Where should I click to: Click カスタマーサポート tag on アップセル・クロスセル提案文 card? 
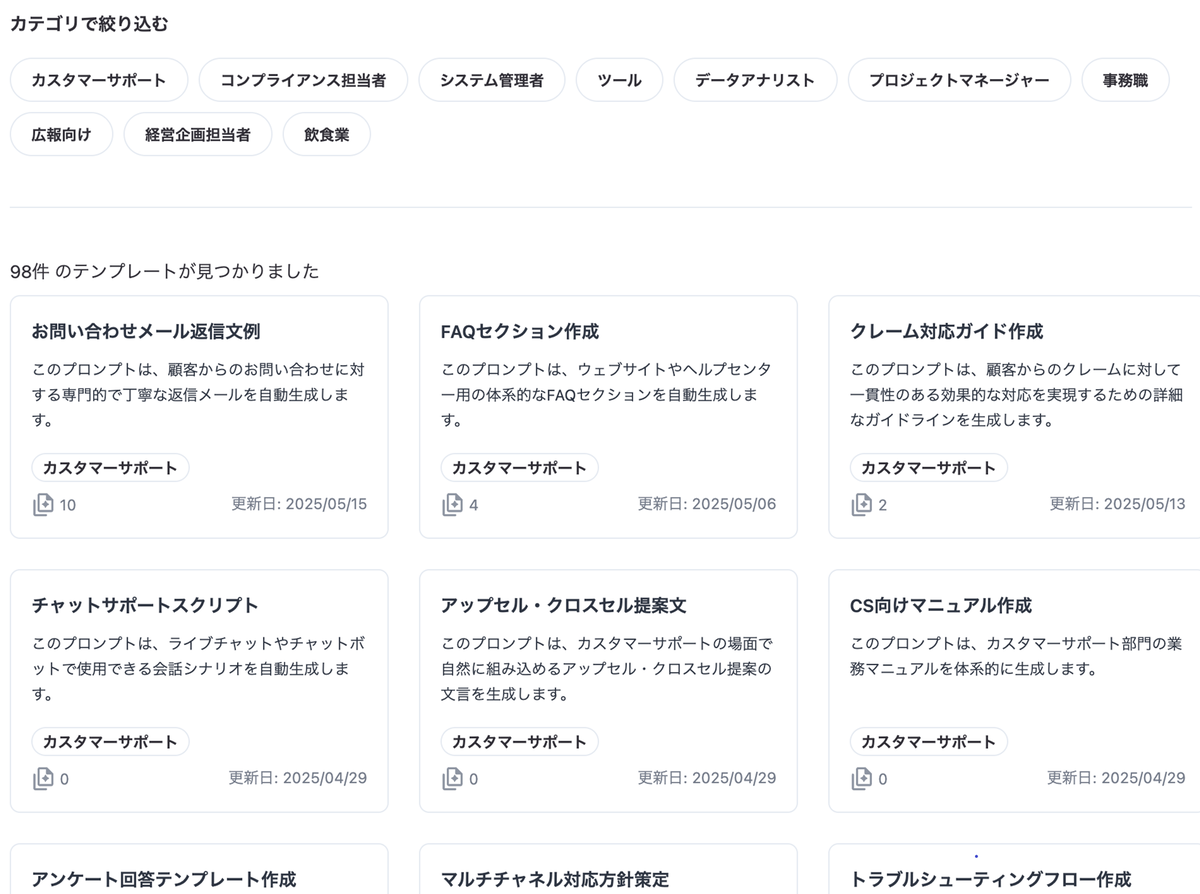pos(519,741)
